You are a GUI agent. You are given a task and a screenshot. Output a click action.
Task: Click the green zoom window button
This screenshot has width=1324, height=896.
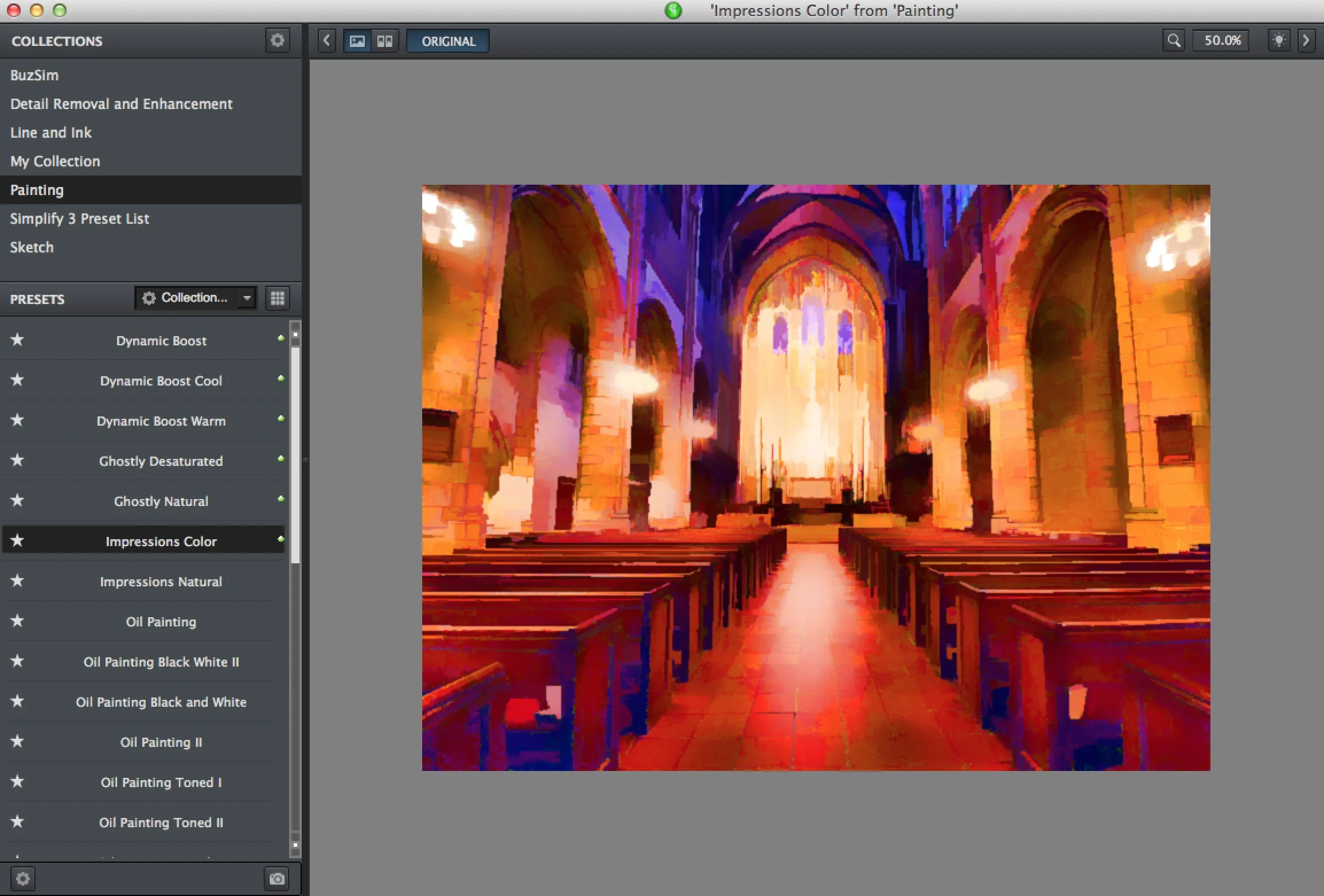point(60,10)
